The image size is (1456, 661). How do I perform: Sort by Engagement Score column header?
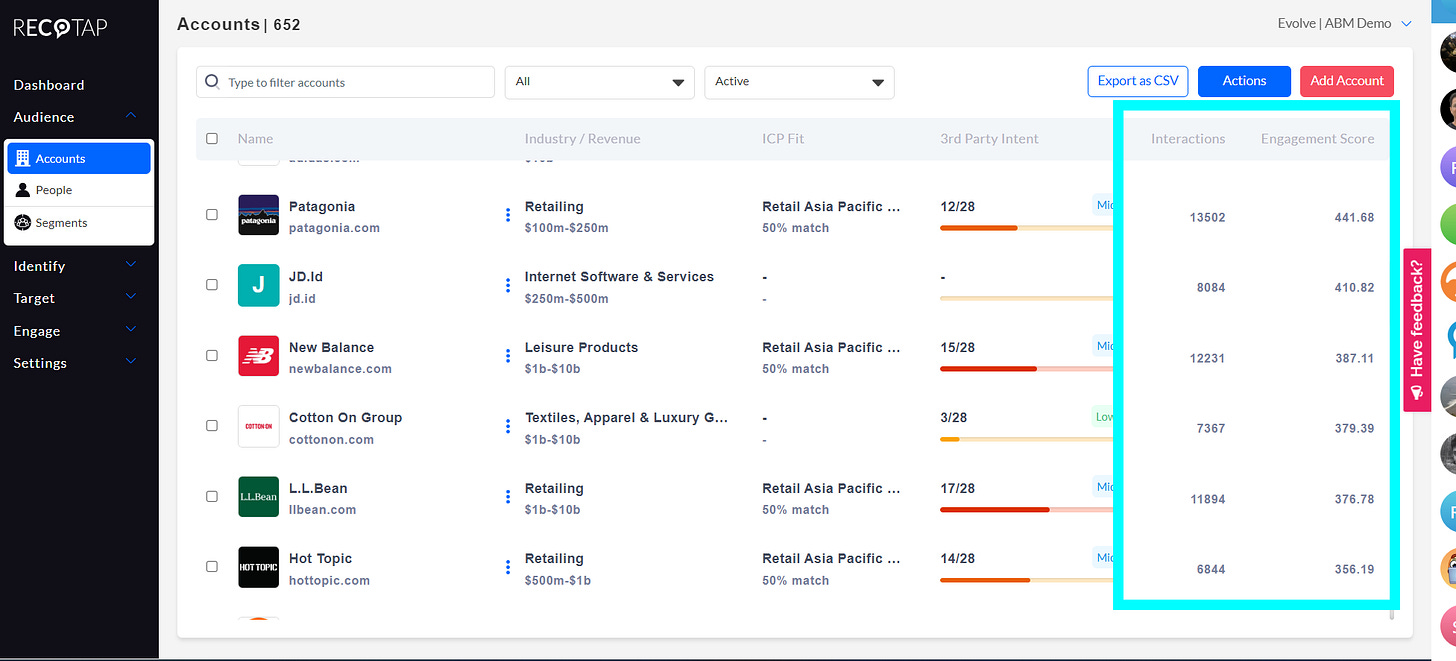coord(1317,139)
